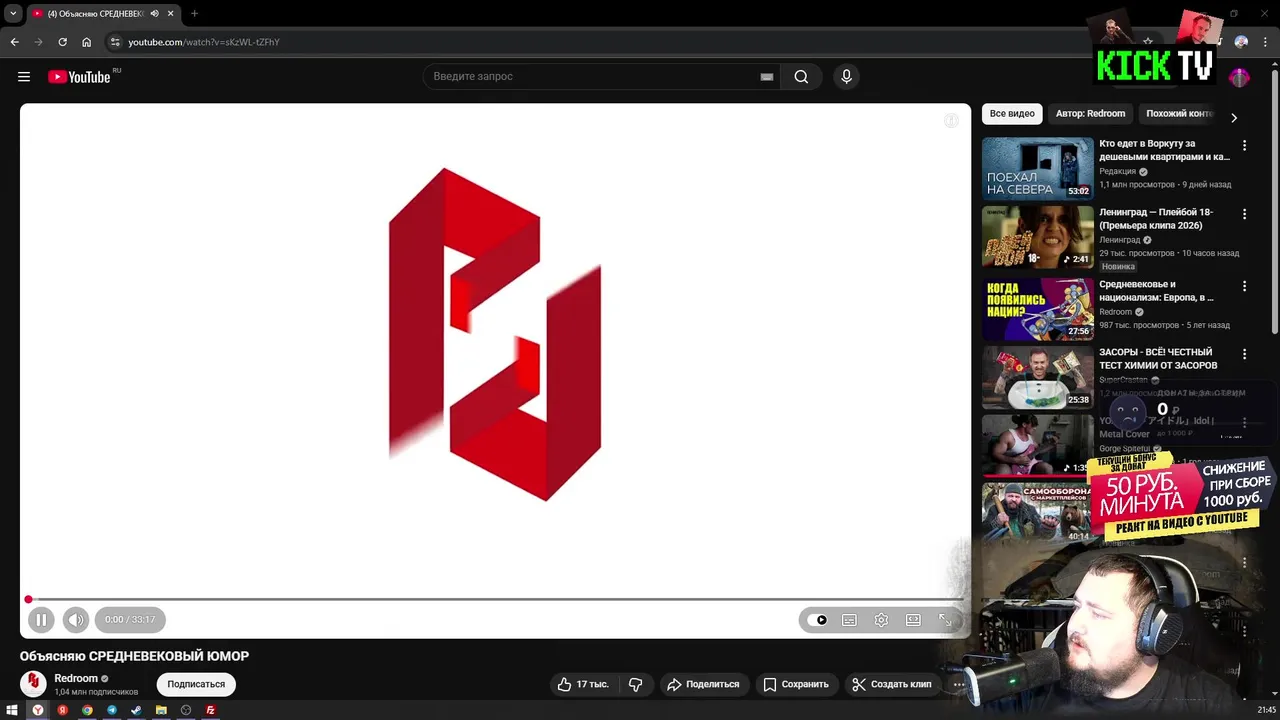The width and height of the screenshot is (1280, 720).
Task: Open the Redroom channel avatar
Action: (x=34, y=684)
